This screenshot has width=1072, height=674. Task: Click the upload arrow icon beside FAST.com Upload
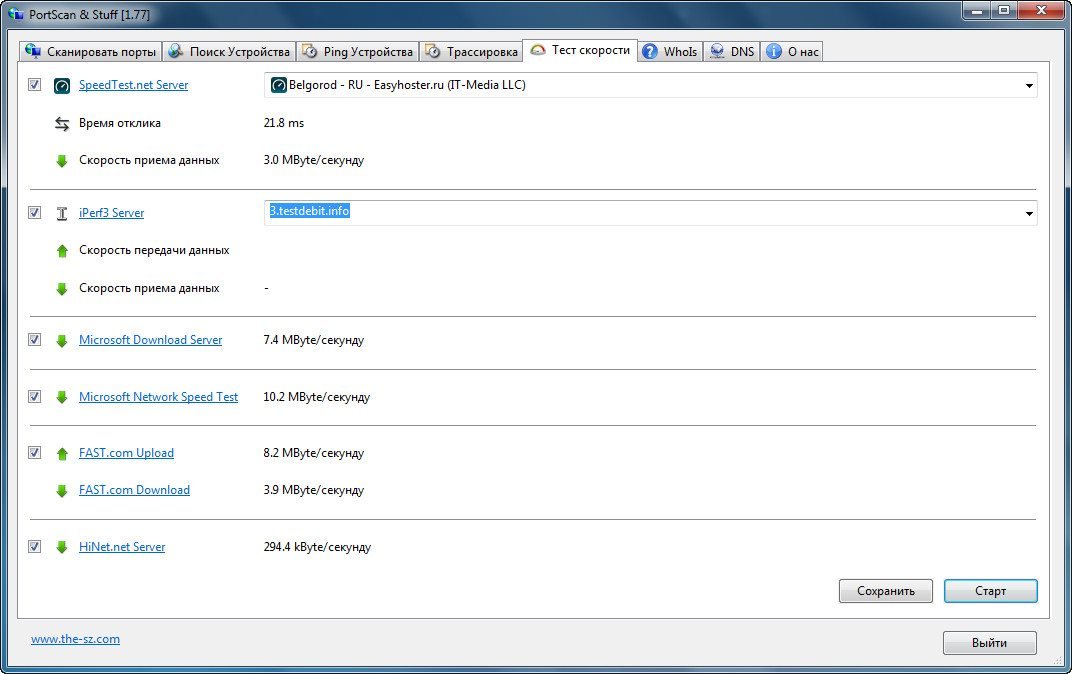coord(62,453)
